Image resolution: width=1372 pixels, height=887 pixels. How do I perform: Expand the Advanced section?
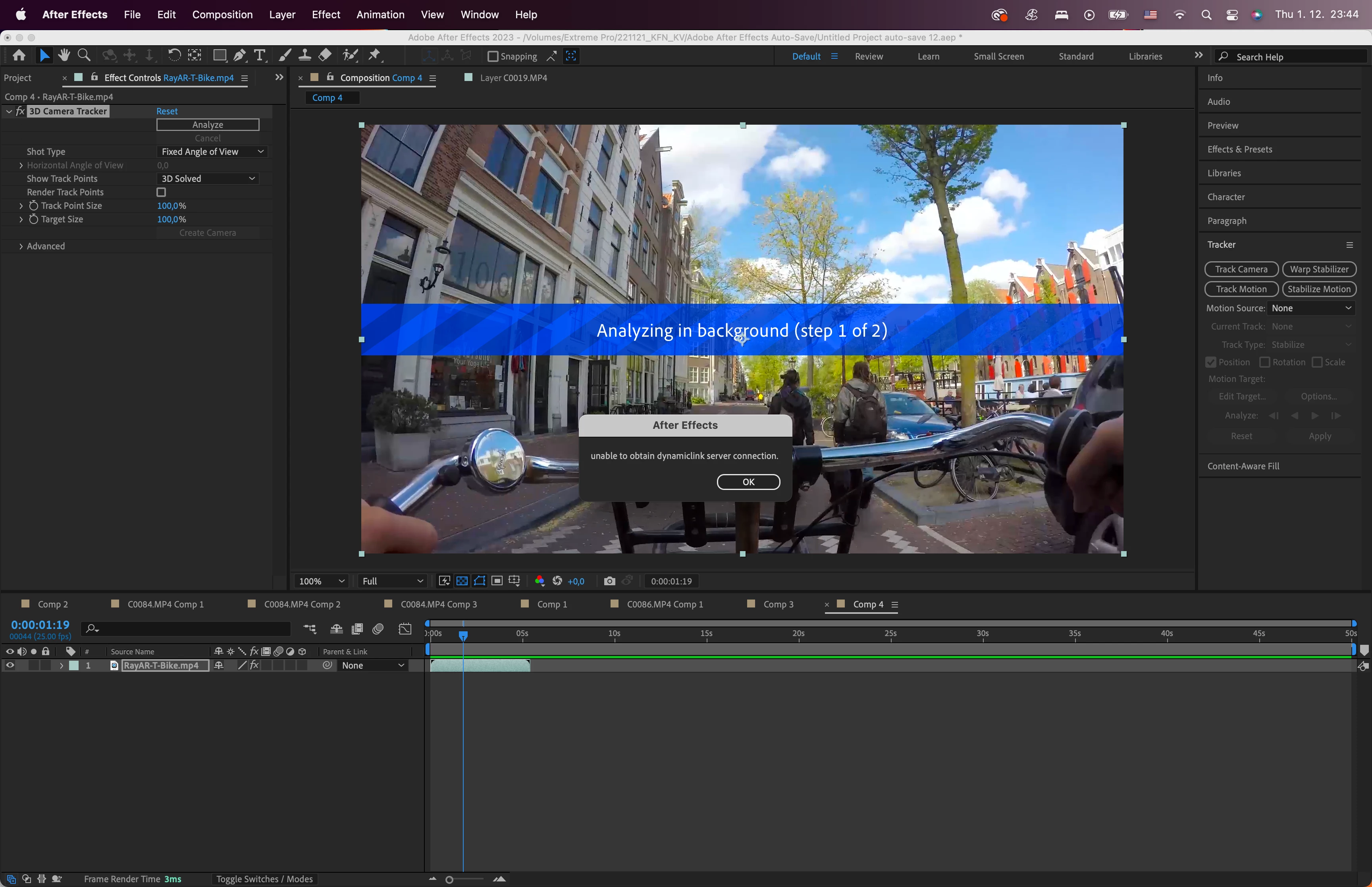21,247
